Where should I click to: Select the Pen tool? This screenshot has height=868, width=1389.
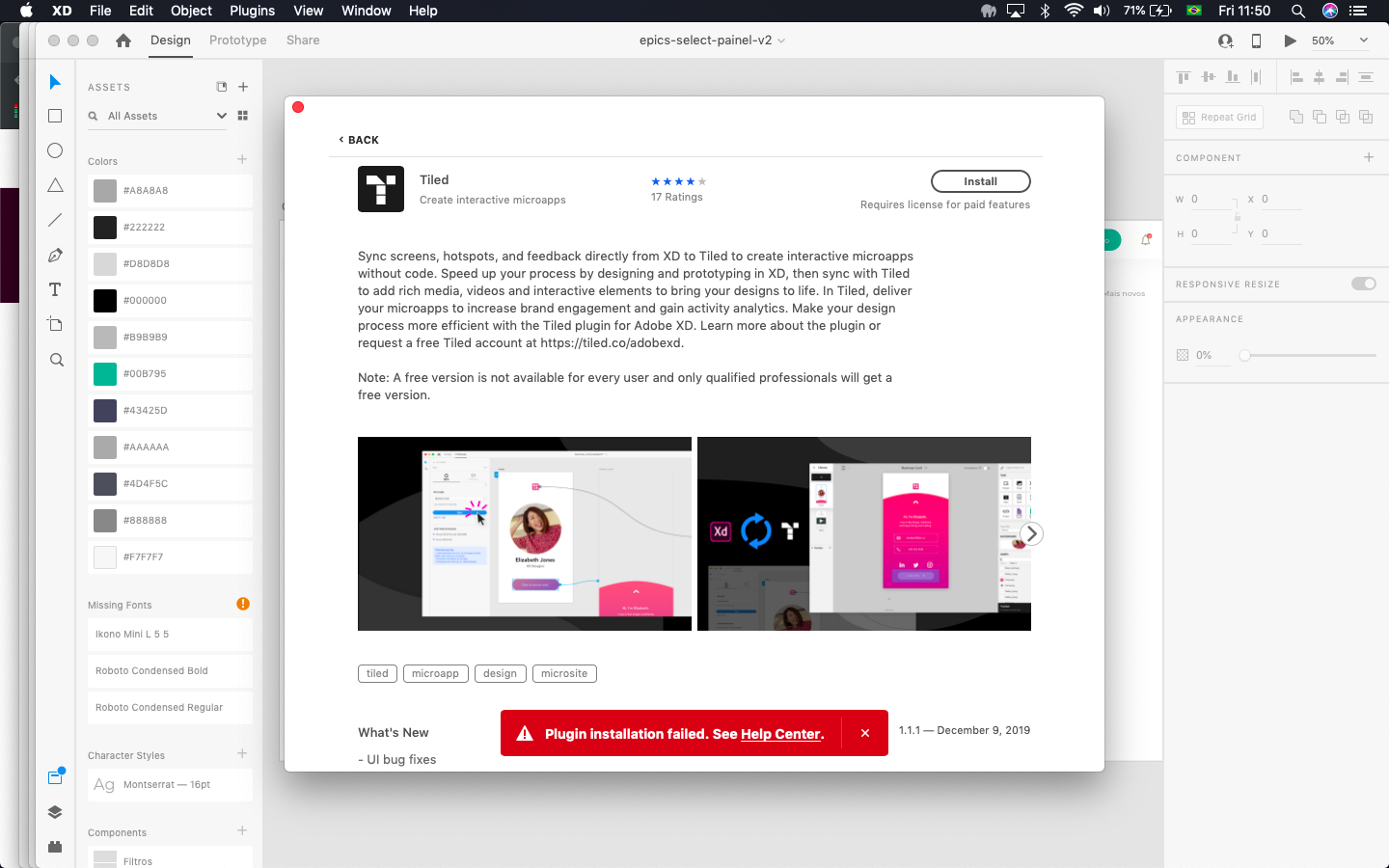pyautogui.click(x=55, y=255)
